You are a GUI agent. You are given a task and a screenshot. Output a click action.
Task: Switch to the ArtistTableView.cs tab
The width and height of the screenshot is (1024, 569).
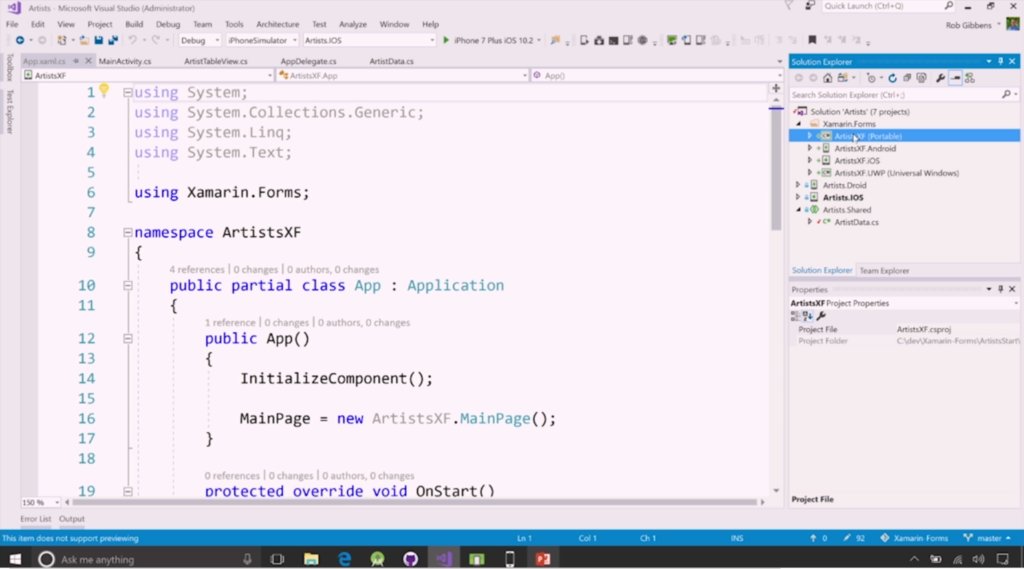[x=216, y=61]
